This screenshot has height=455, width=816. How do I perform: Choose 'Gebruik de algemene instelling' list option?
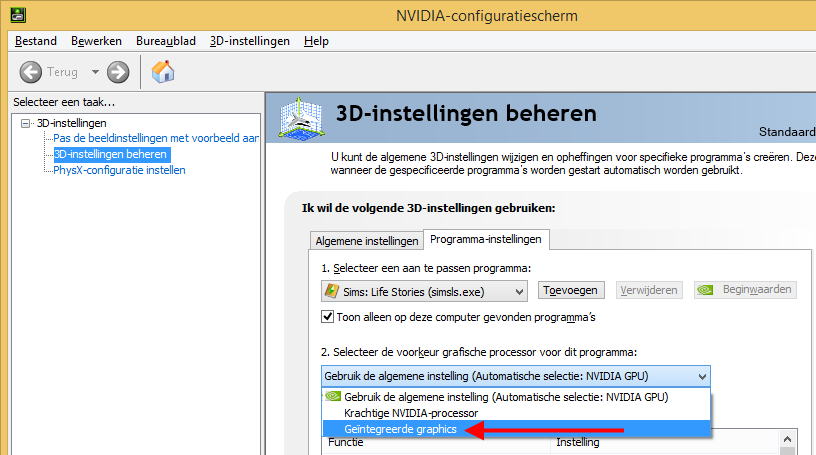click(516, 397)
